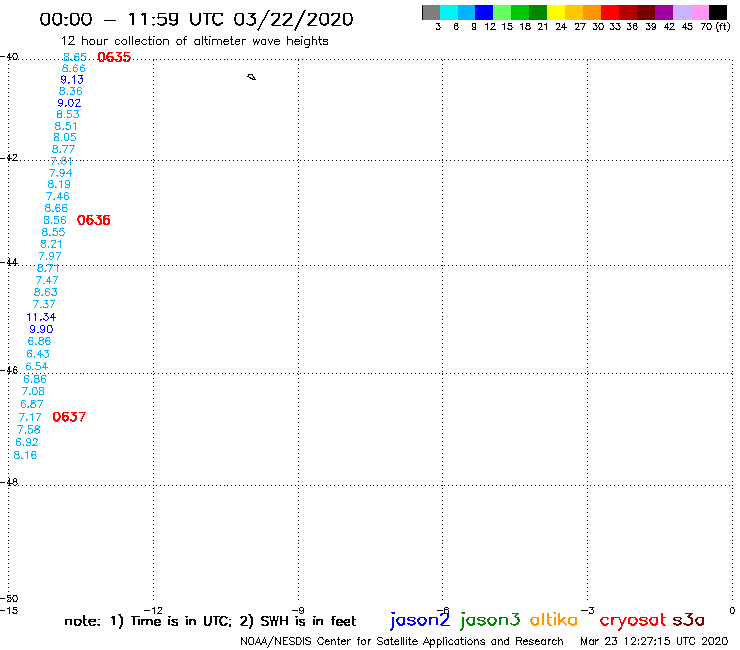This screenshot has height=650, width=740.
Task: Click the date range title 00:00 – 11:59 UTC
Action: [x=196, y=19]
